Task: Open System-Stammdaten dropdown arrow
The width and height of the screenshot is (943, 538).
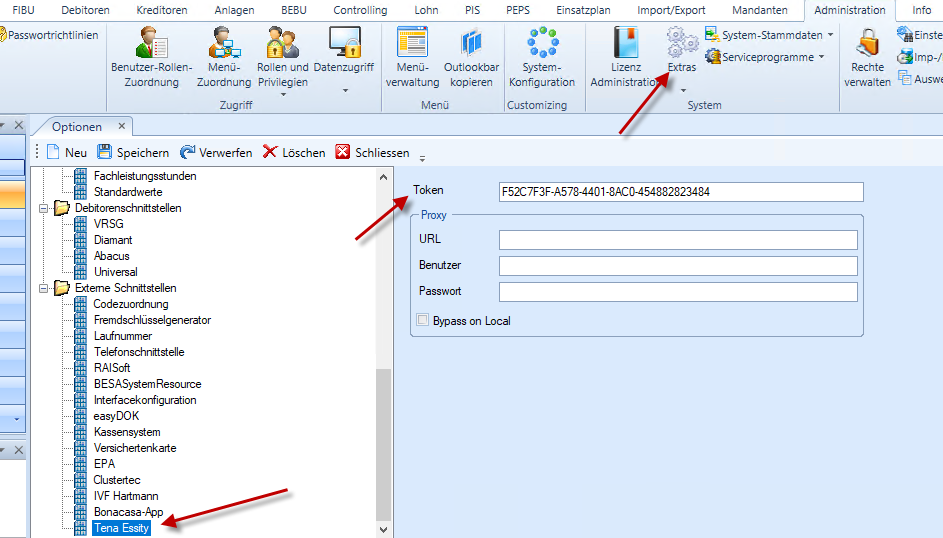Action: 831,35
